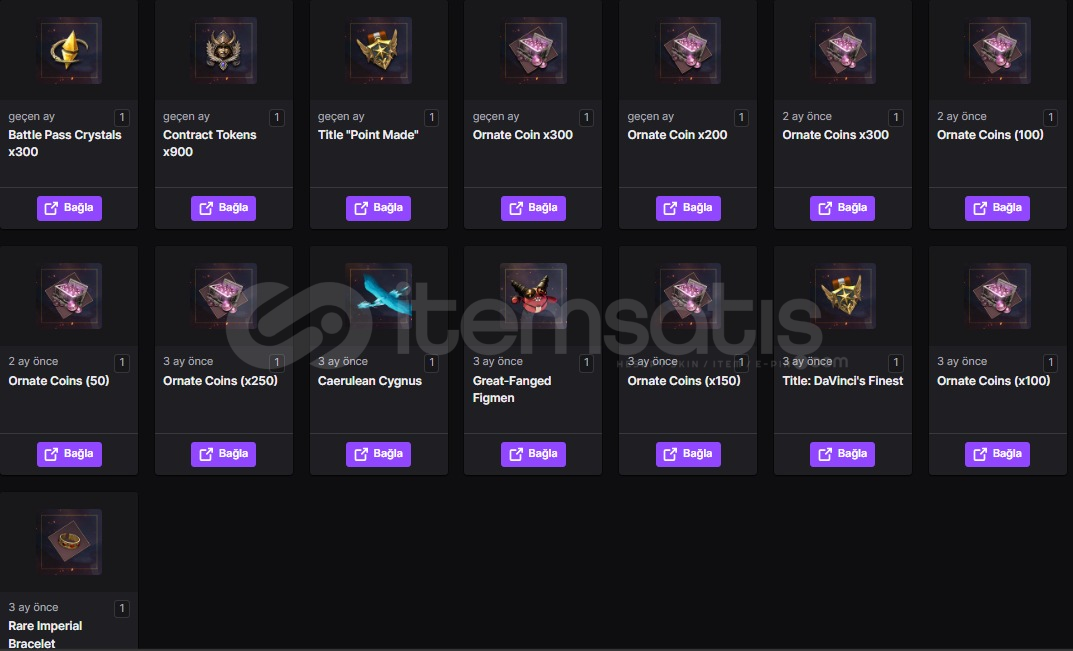This screenshot has width=1073, height=651.
Task: Click the Rare Imperial Bracelet item title
Action: tap(45, 635)
